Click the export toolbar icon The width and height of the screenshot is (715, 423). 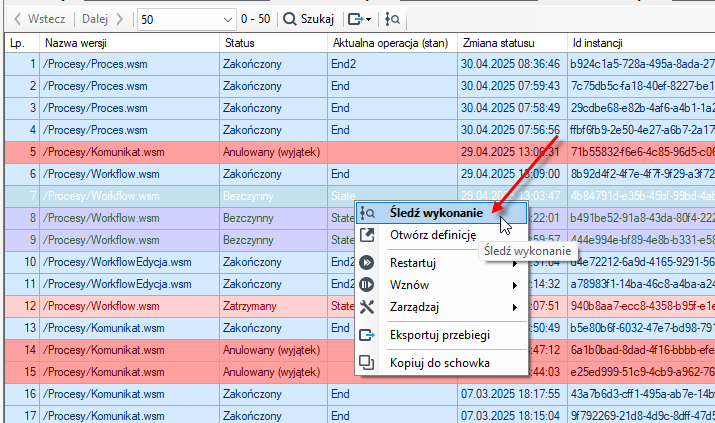pyautogui.click(x=355, y=19)
